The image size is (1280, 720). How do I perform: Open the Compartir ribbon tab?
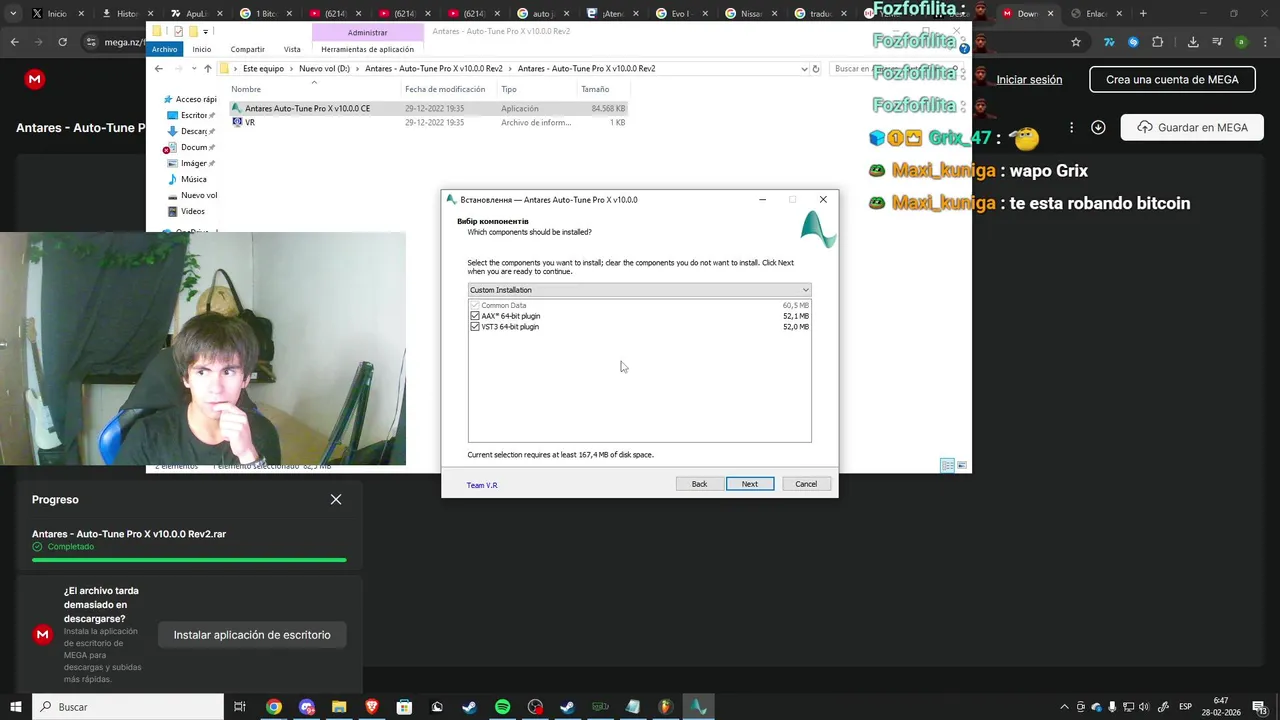point(248,49)
